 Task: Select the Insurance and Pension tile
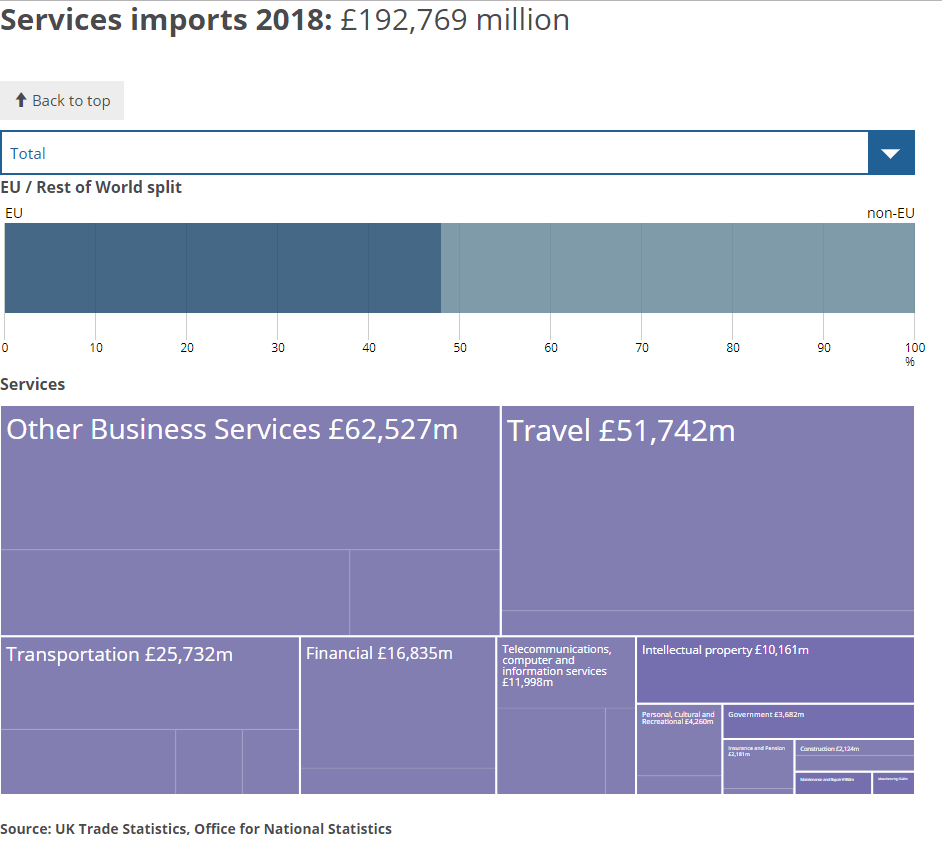pyautogui.click(x=758, y=765)
